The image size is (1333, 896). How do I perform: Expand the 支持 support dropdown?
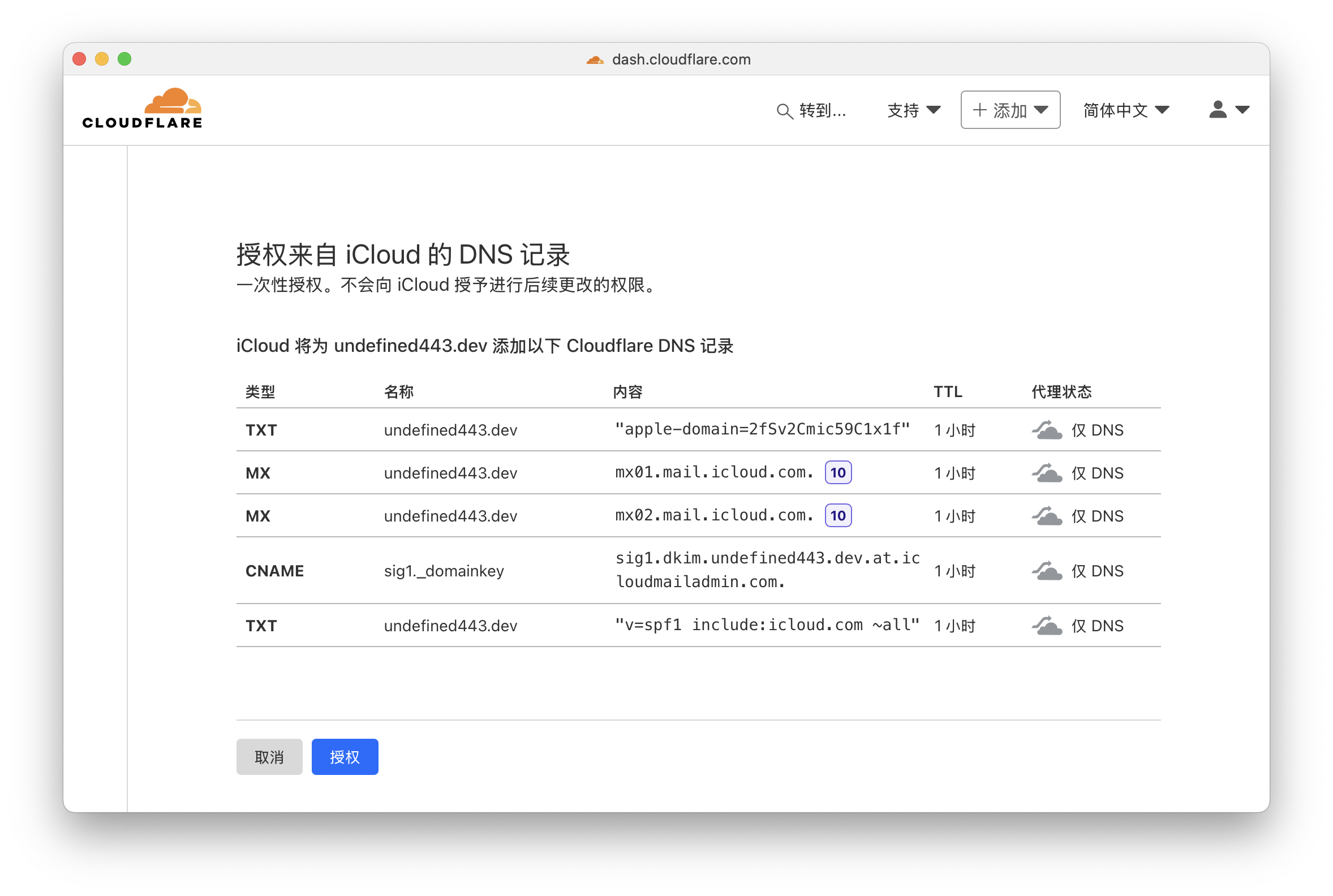point(913,110)
